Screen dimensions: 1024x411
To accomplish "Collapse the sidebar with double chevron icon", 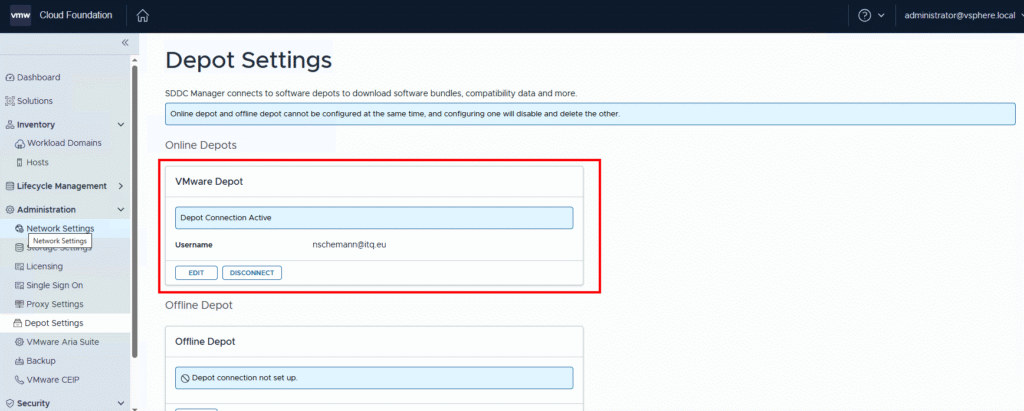I will pyautogui.click(x=125, y=42).
